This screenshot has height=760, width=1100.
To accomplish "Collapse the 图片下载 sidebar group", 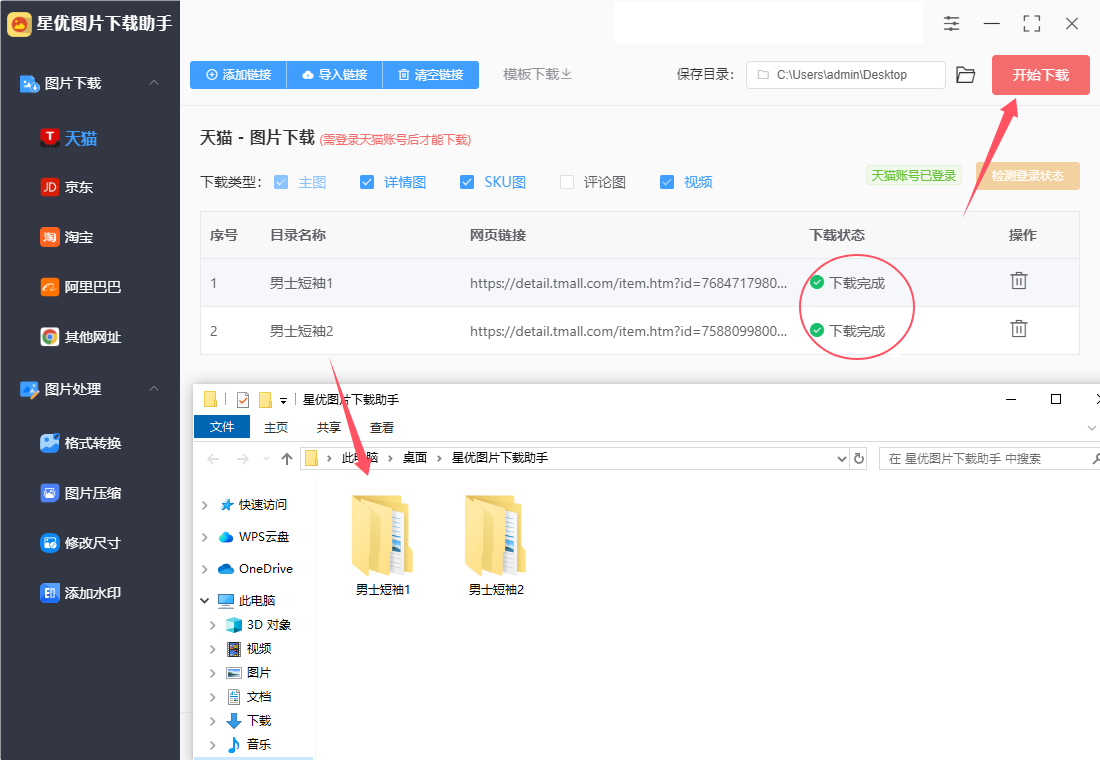I will [154, 83].
